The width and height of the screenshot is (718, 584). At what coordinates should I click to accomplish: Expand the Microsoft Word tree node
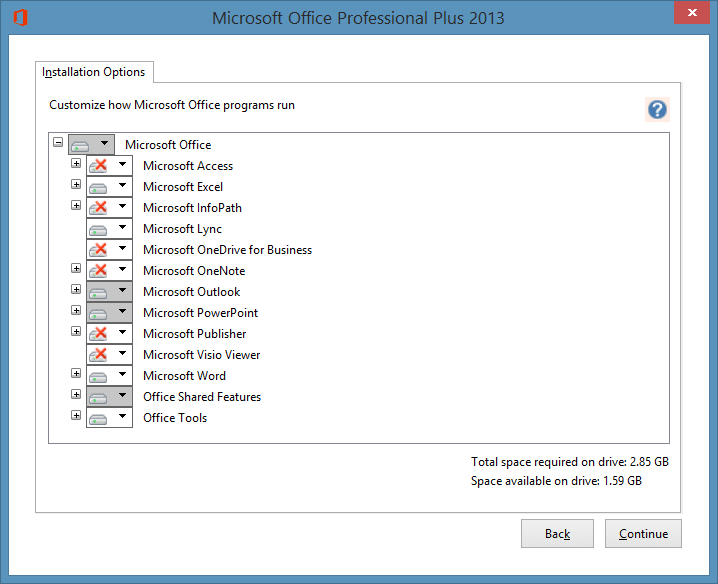pos(76,373)
